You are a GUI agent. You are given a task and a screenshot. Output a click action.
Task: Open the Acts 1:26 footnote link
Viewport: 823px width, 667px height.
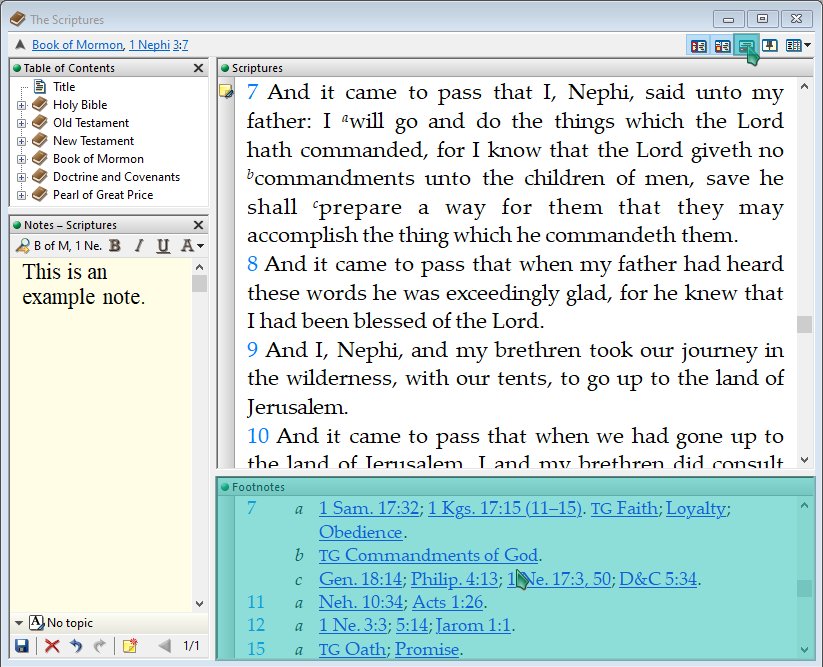[x=448, y=602]
